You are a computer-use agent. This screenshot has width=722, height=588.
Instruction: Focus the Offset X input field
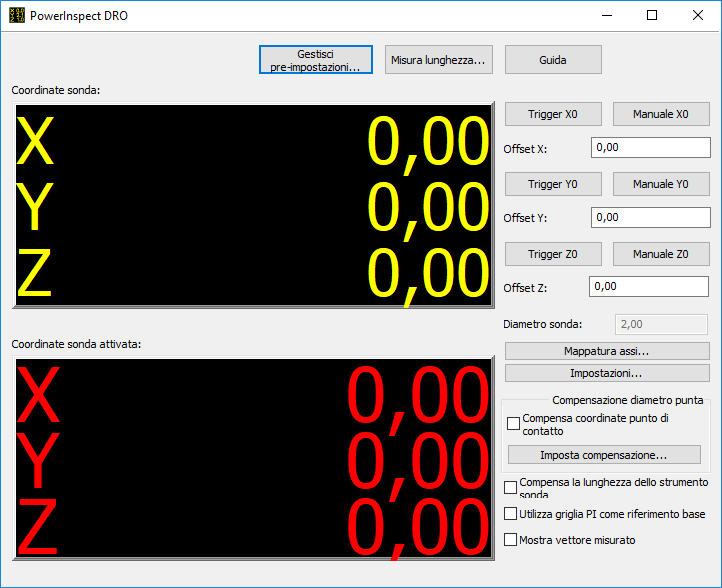point(651,147)
